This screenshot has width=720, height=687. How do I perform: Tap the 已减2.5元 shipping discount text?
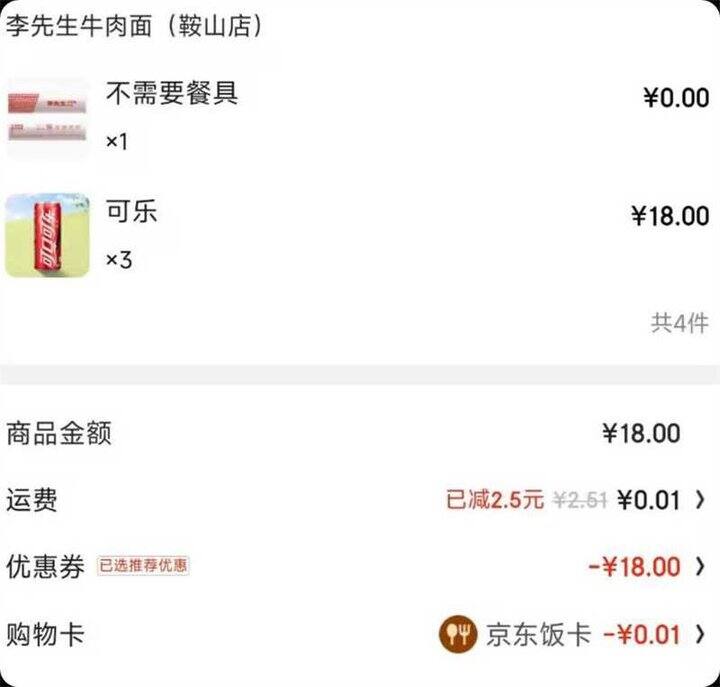pos(495,500)
